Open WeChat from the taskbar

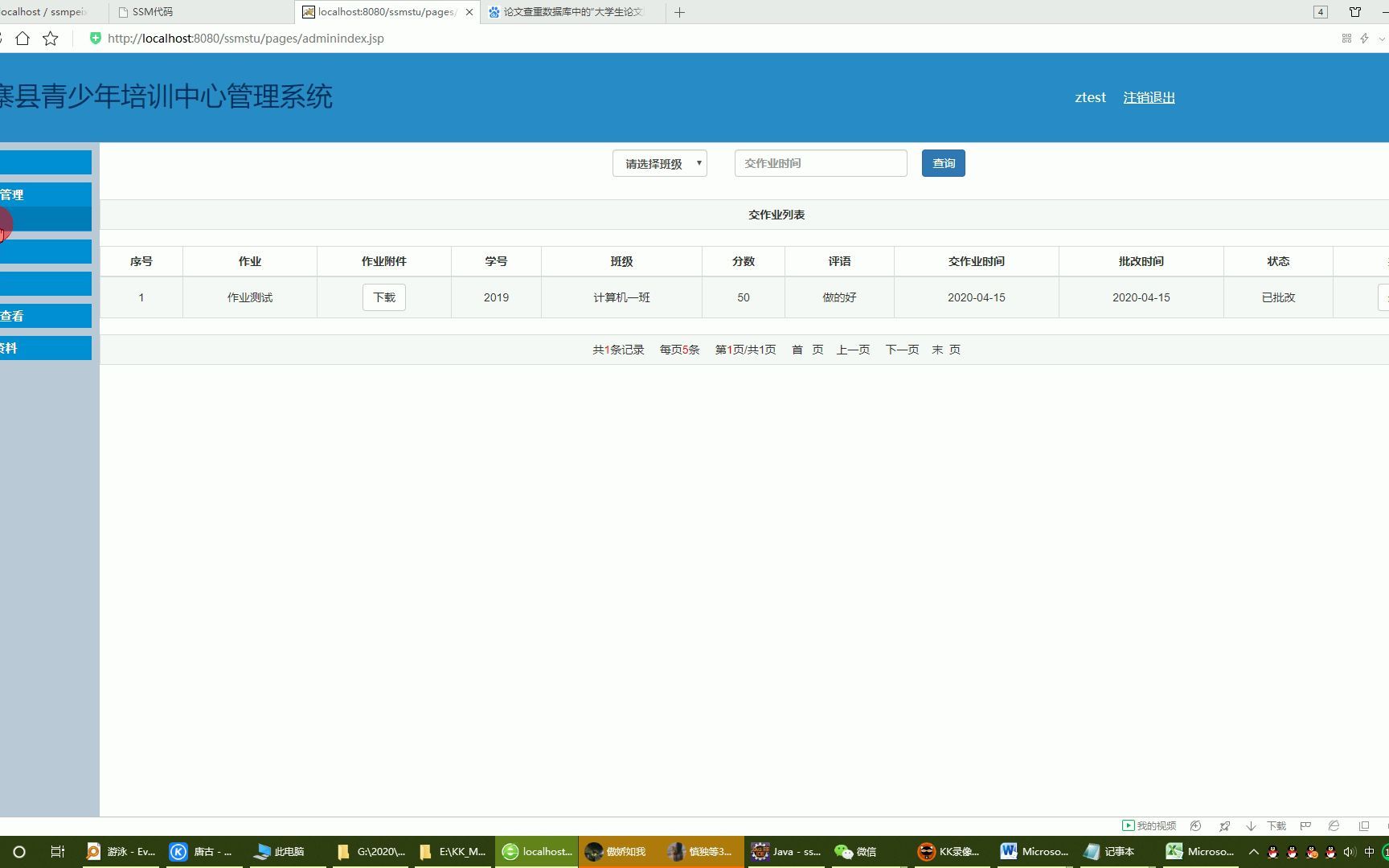tap(854, 851)
